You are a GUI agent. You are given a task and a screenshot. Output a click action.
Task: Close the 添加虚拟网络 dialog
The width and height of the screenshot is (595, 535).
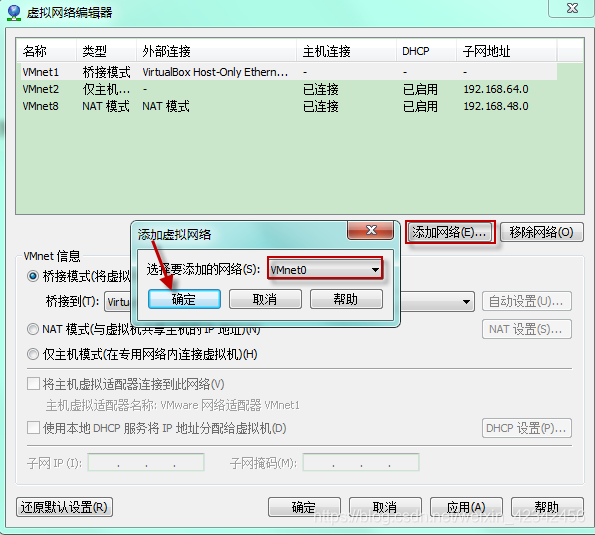370,230
